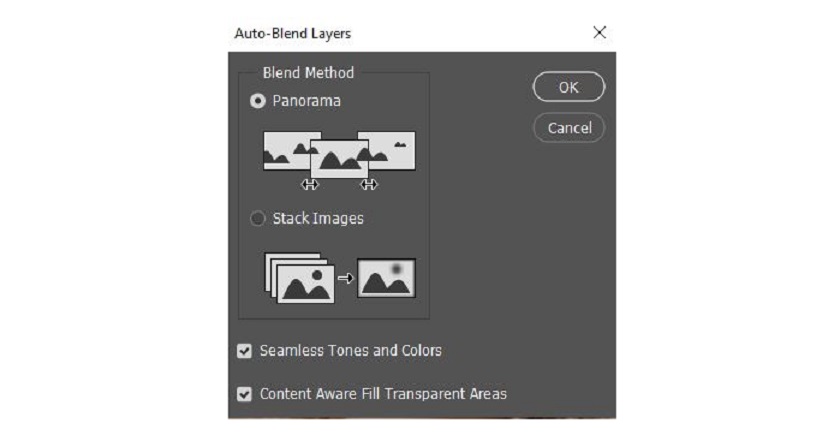Click the Blend Method group heading
This screenshot has height=441, width=840.
pos(308,72)
